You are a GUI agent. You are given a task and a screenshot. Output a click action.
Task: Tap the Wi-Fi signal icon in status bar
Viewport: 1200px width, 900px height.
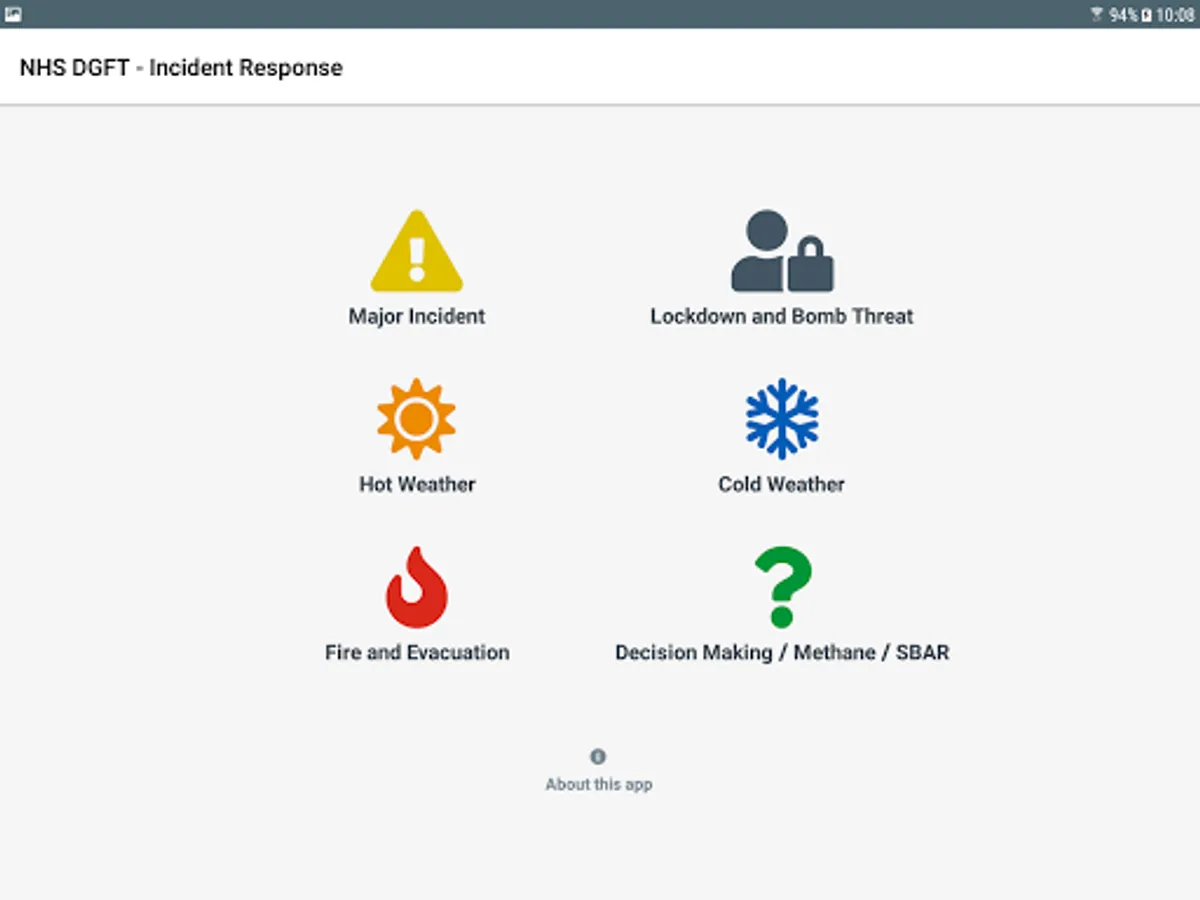pyautogui.click(x=1097, y=14)
